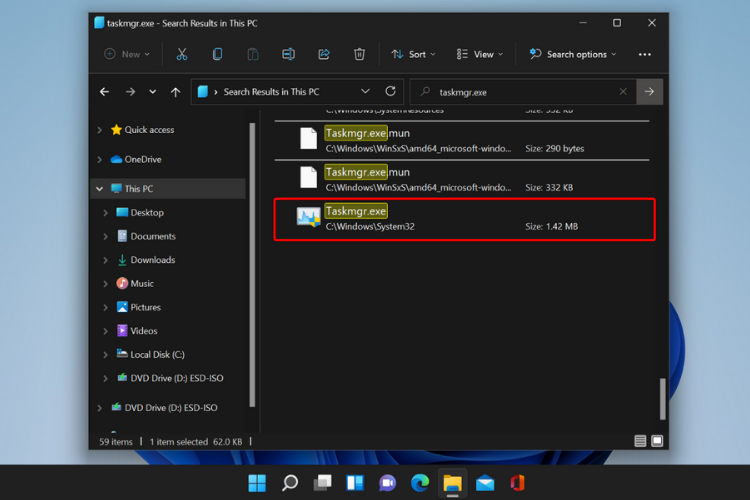Open the Search options menu
Screen dimensions: 750x500
pyautogui.click(x=573, y=55)
